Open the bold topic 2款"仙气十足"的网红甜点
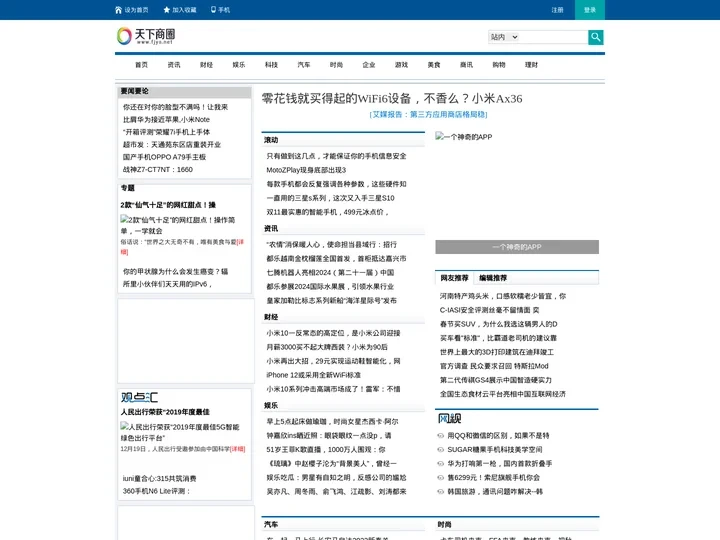The width and height of the screenshot is (720, 540). pyautogui.click(x=168, y=205)
